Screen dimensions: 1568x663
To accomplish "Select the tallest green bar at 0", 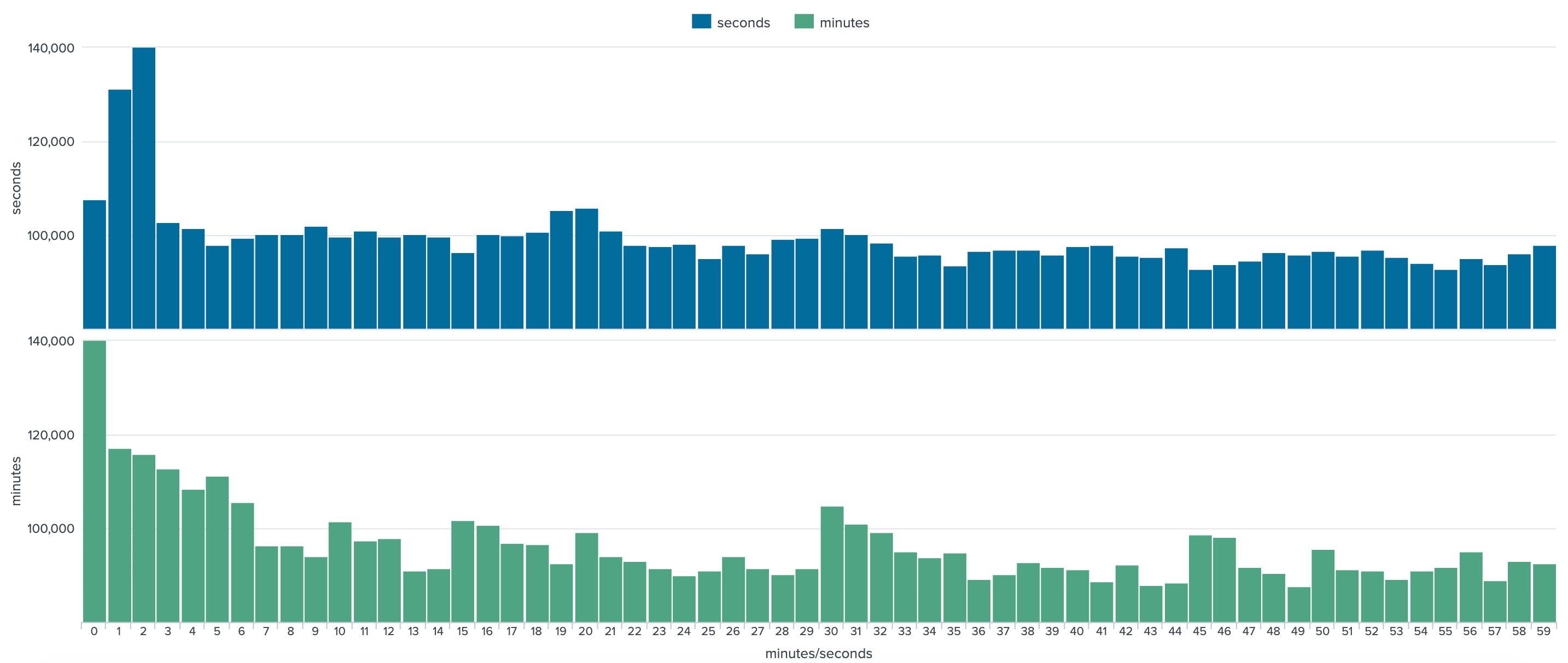I will [x=95, y=480].
